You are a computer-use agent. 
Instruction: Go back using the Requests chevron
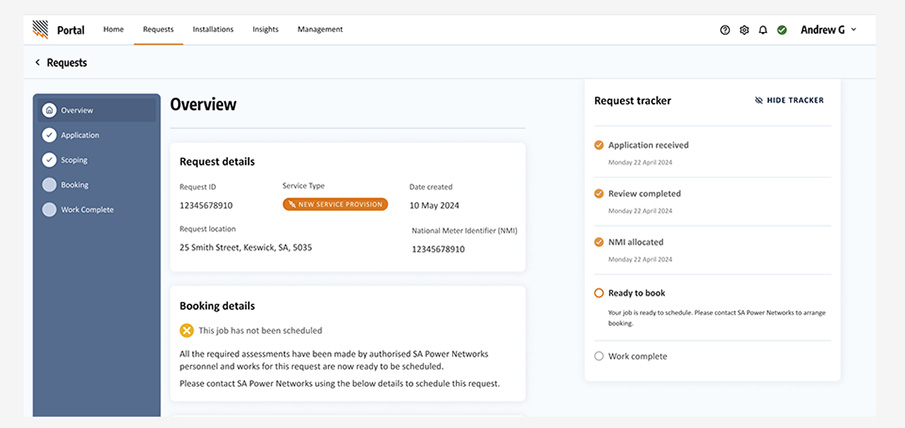tap(38, 62)
